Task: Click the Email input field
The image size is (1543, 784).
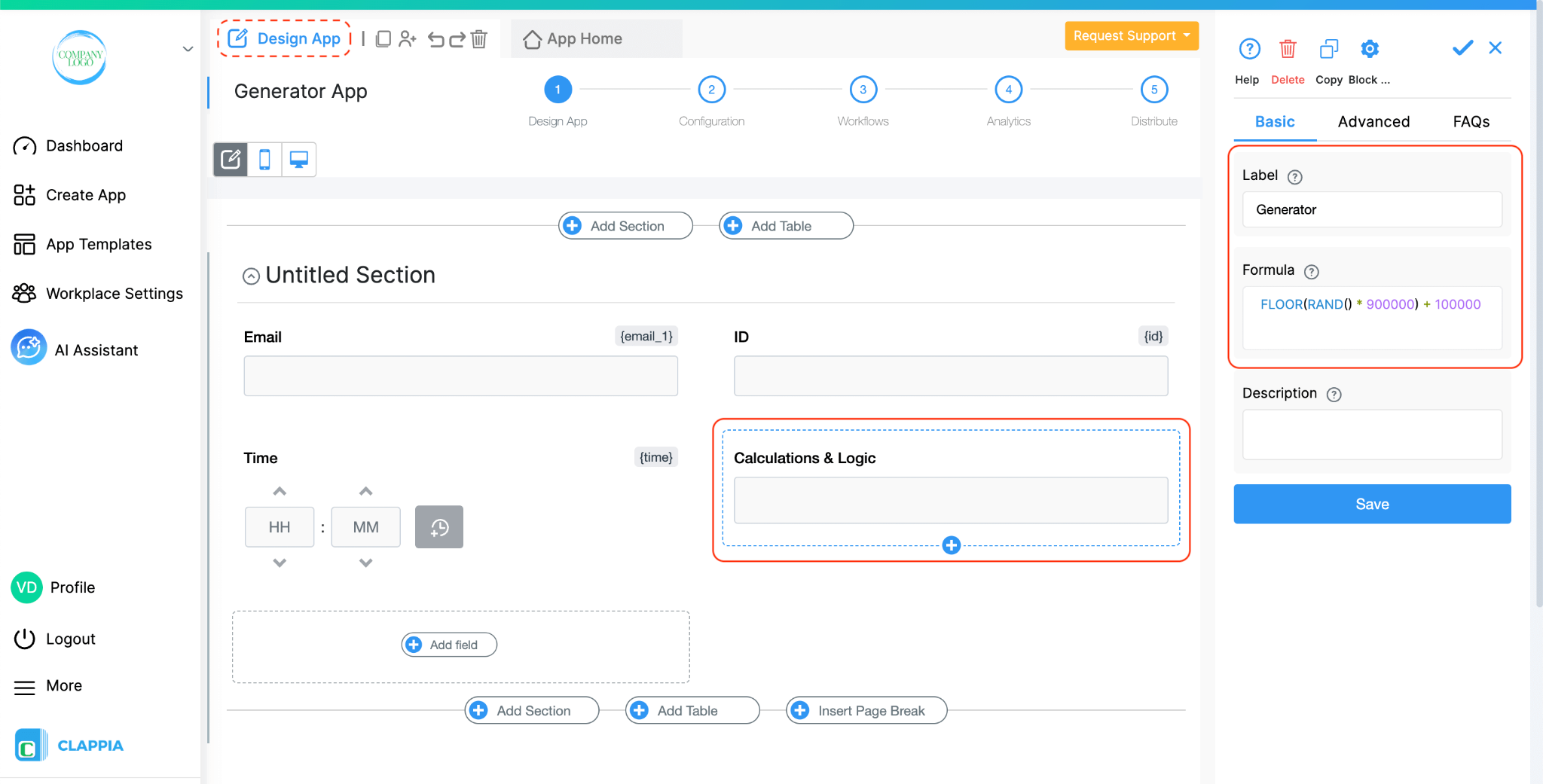Action: (460, 376)
